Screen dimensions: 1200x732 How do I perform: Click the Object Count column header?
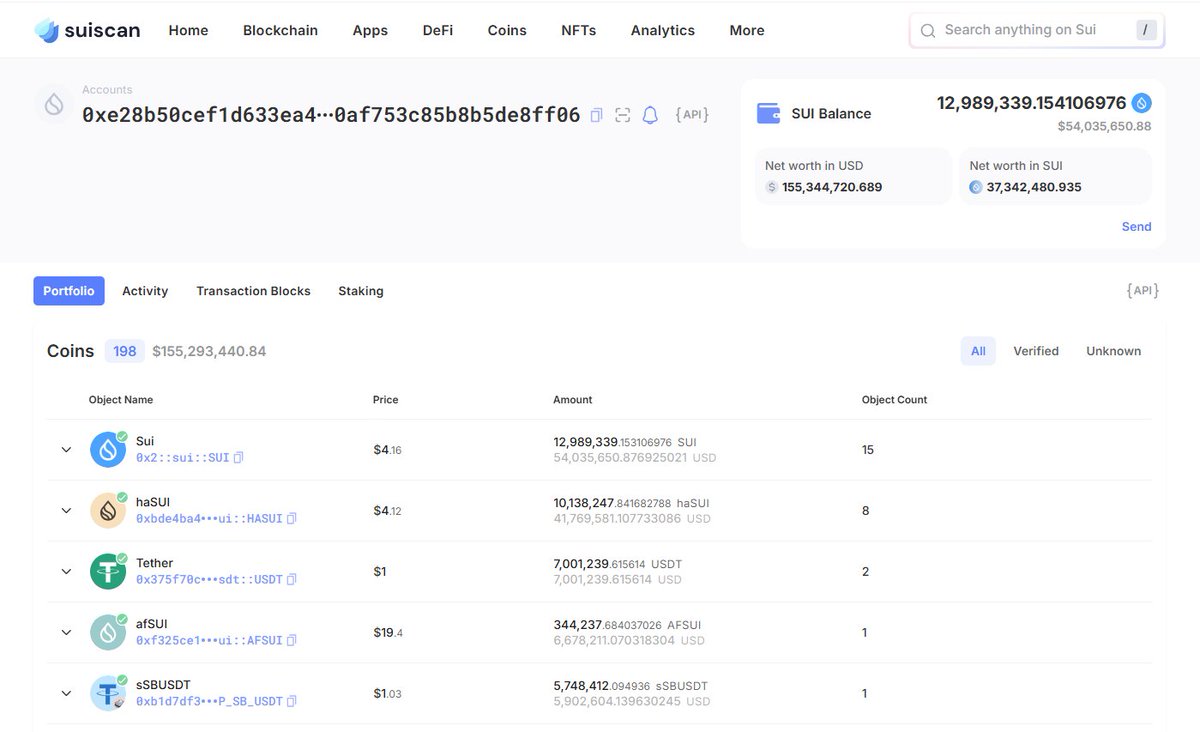(x=895, y=400)
